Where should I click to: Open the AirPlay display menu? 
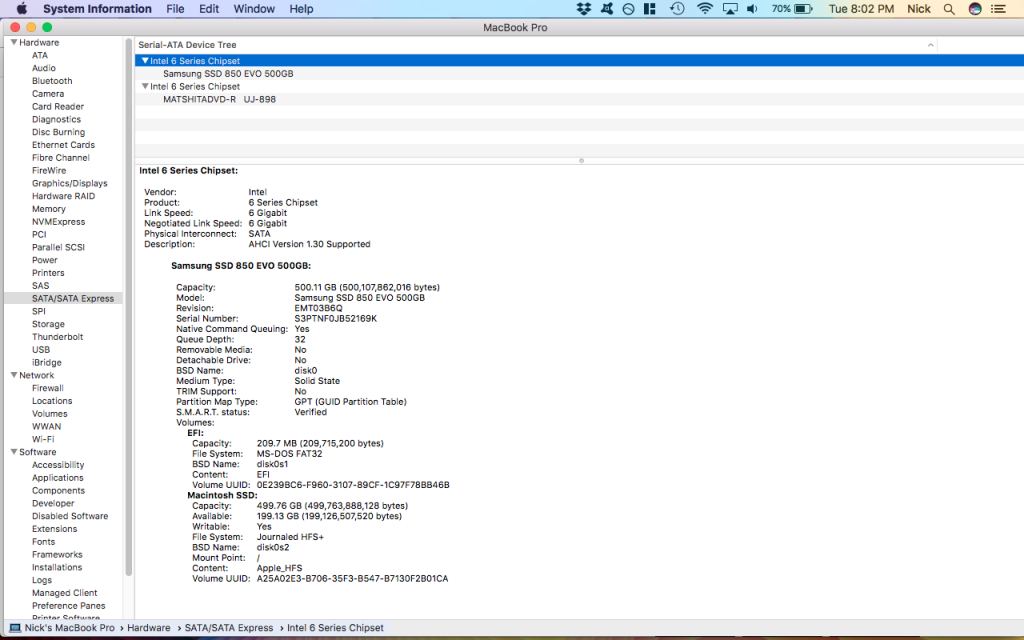point(730,8)
